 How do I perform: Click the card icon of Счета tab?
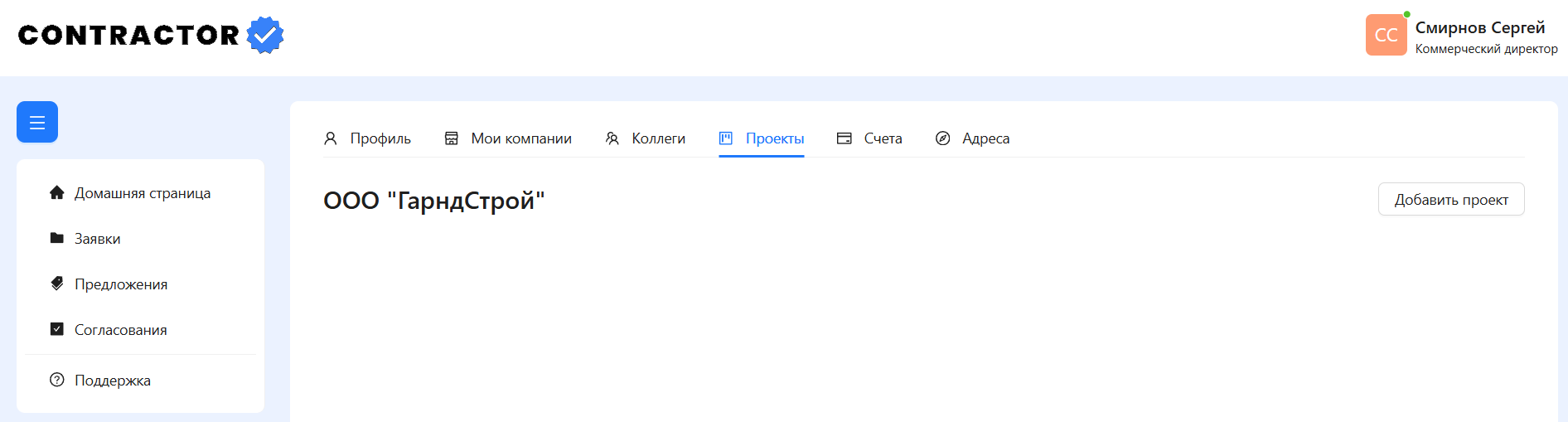pos(844,138)
